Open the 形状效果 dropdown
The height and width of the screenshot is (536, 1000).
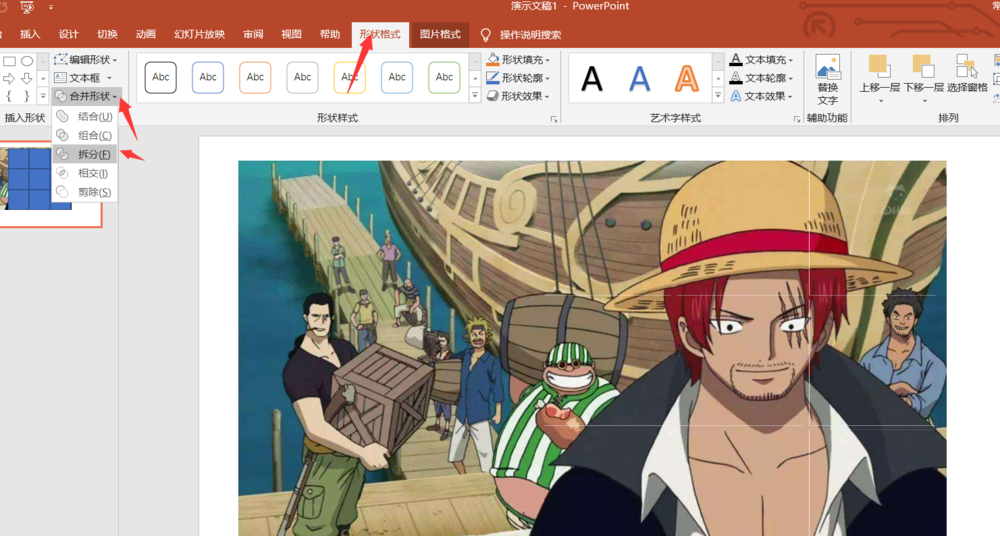(519, 96)
